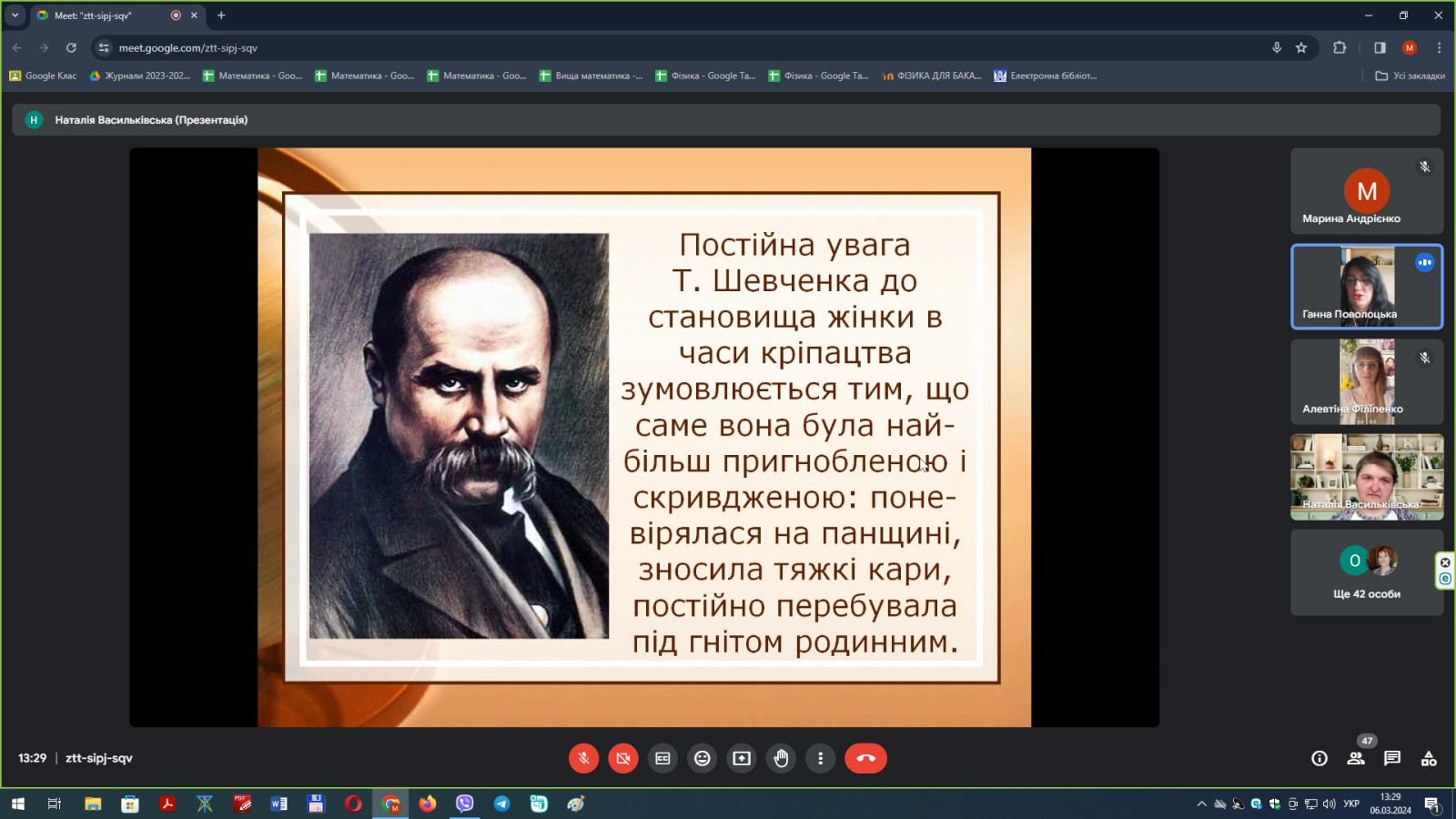Open Adobe Acrobat from taskbar
This screenshot has width=1456, height=819.
(x=167, y=804)
